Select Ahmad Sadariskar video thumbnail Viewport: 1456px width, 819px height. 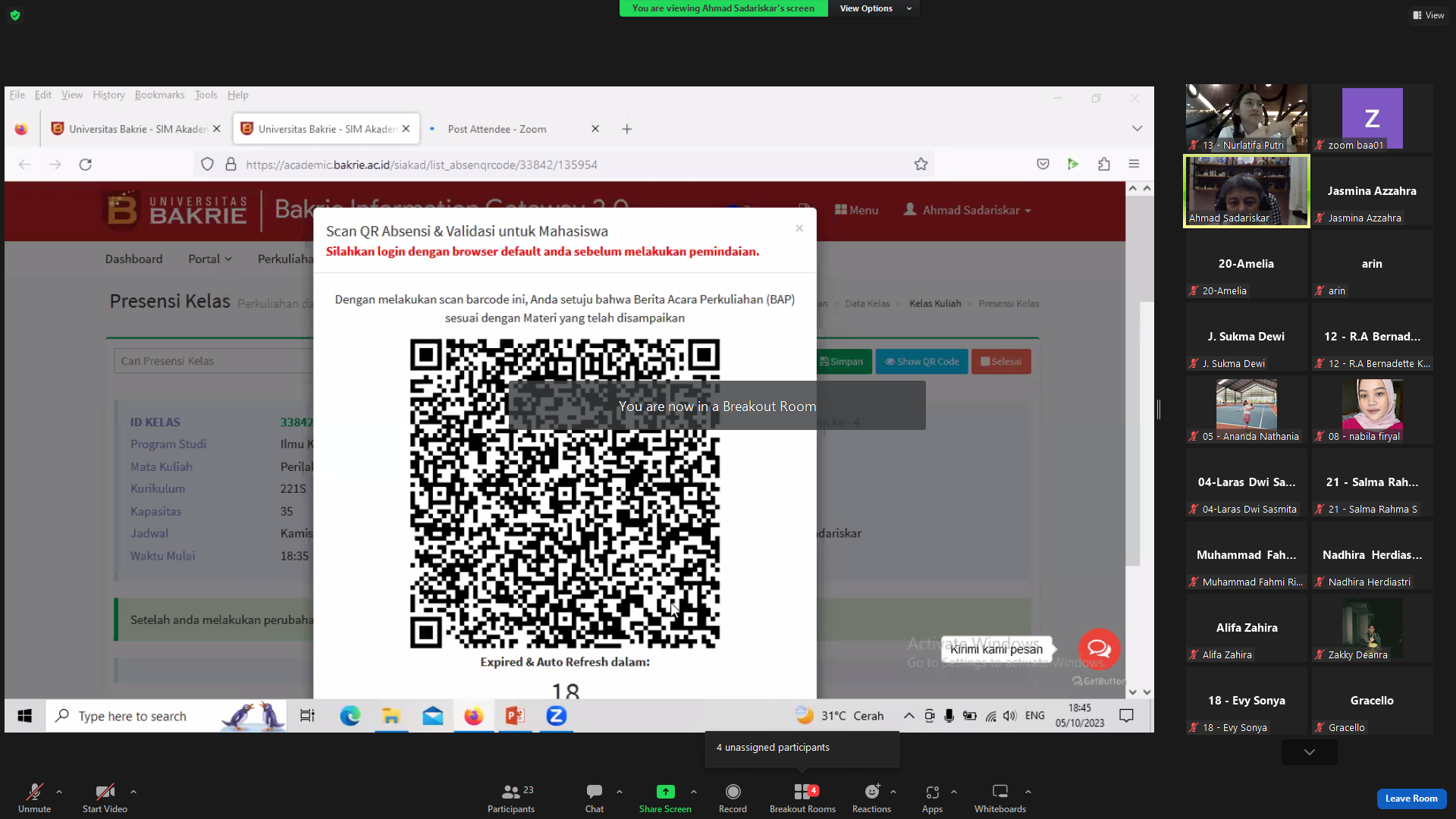point(1247,191)
